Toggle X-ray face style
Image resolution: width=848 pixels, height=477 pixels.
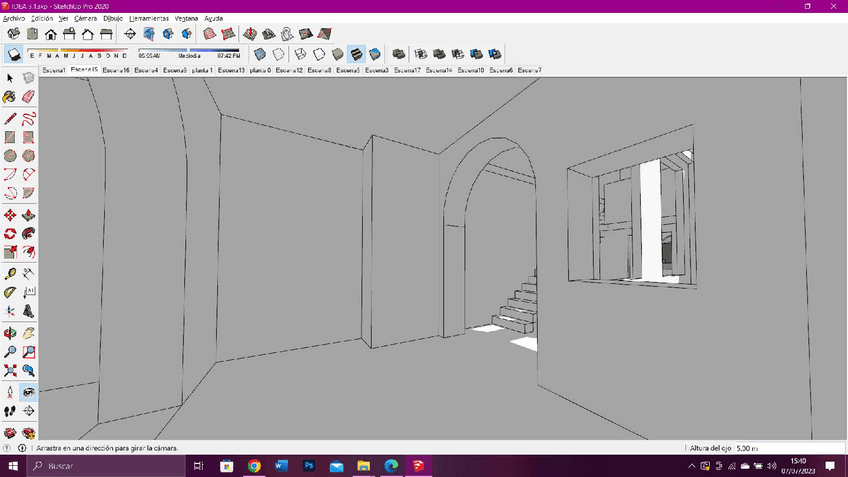pos(260,54)
